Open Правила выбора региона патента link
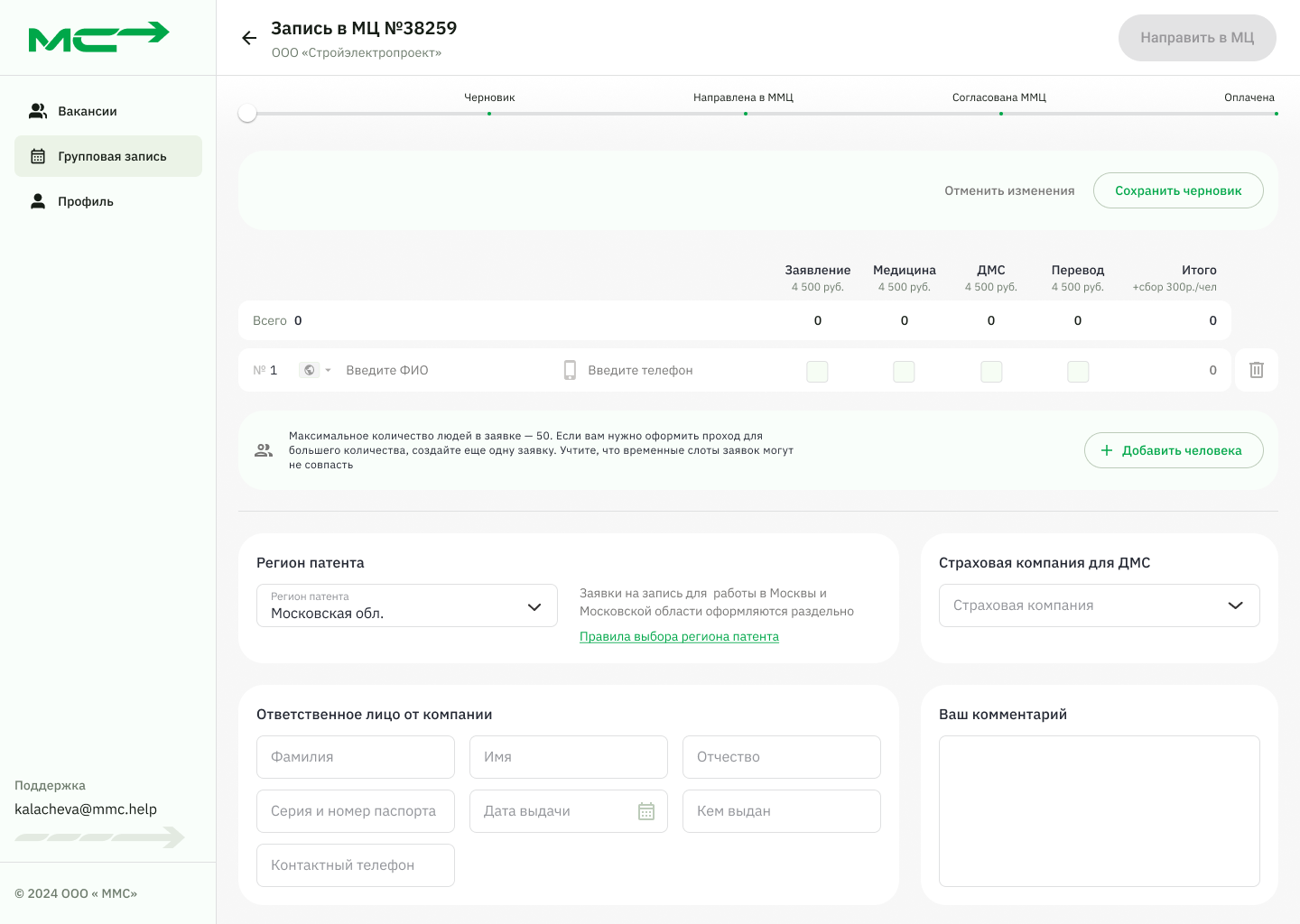The height and width of the screenshot is (924, 1300). point(679,636)
